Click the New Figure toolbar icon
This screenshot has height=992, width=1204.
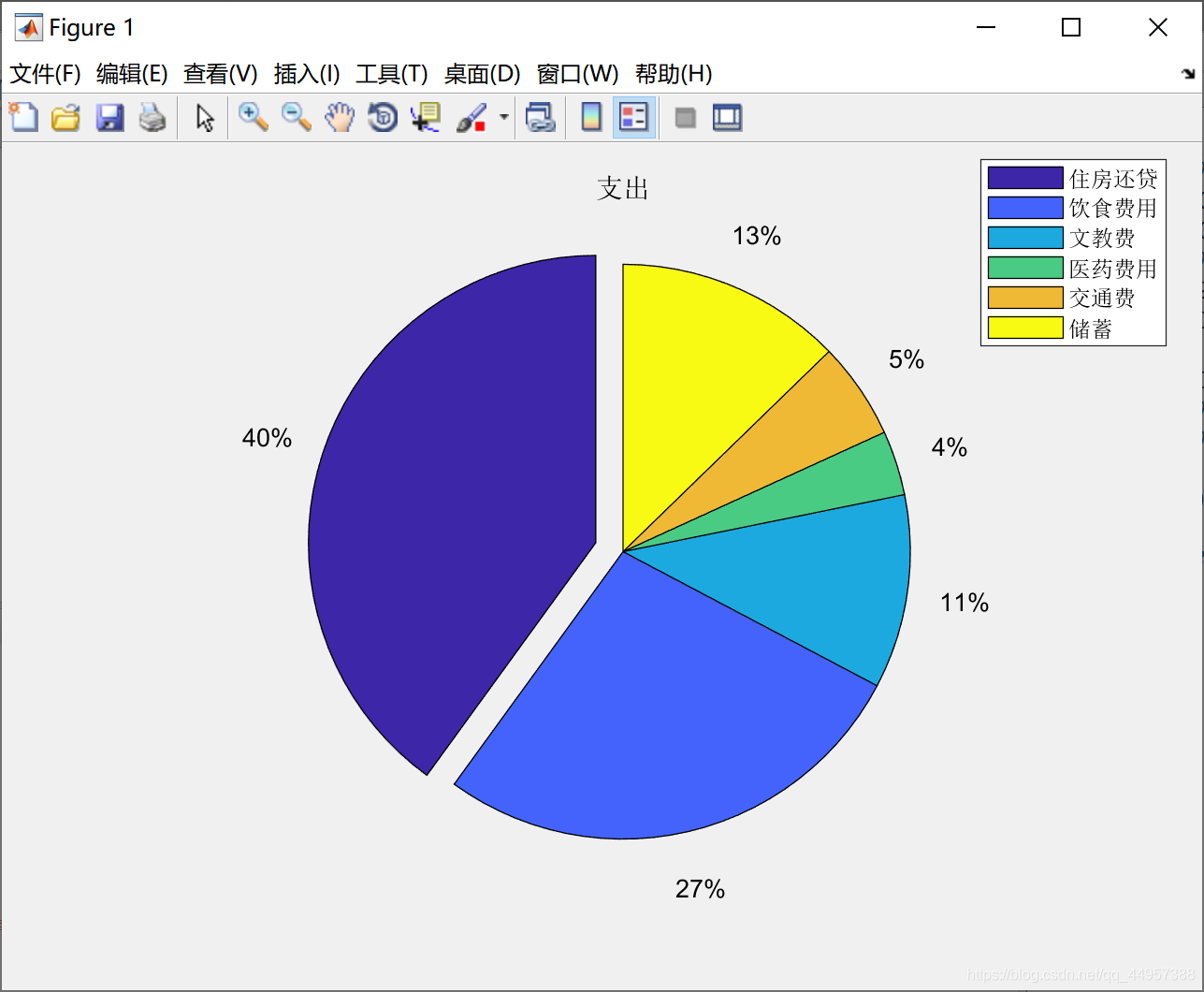coord(23,117)
